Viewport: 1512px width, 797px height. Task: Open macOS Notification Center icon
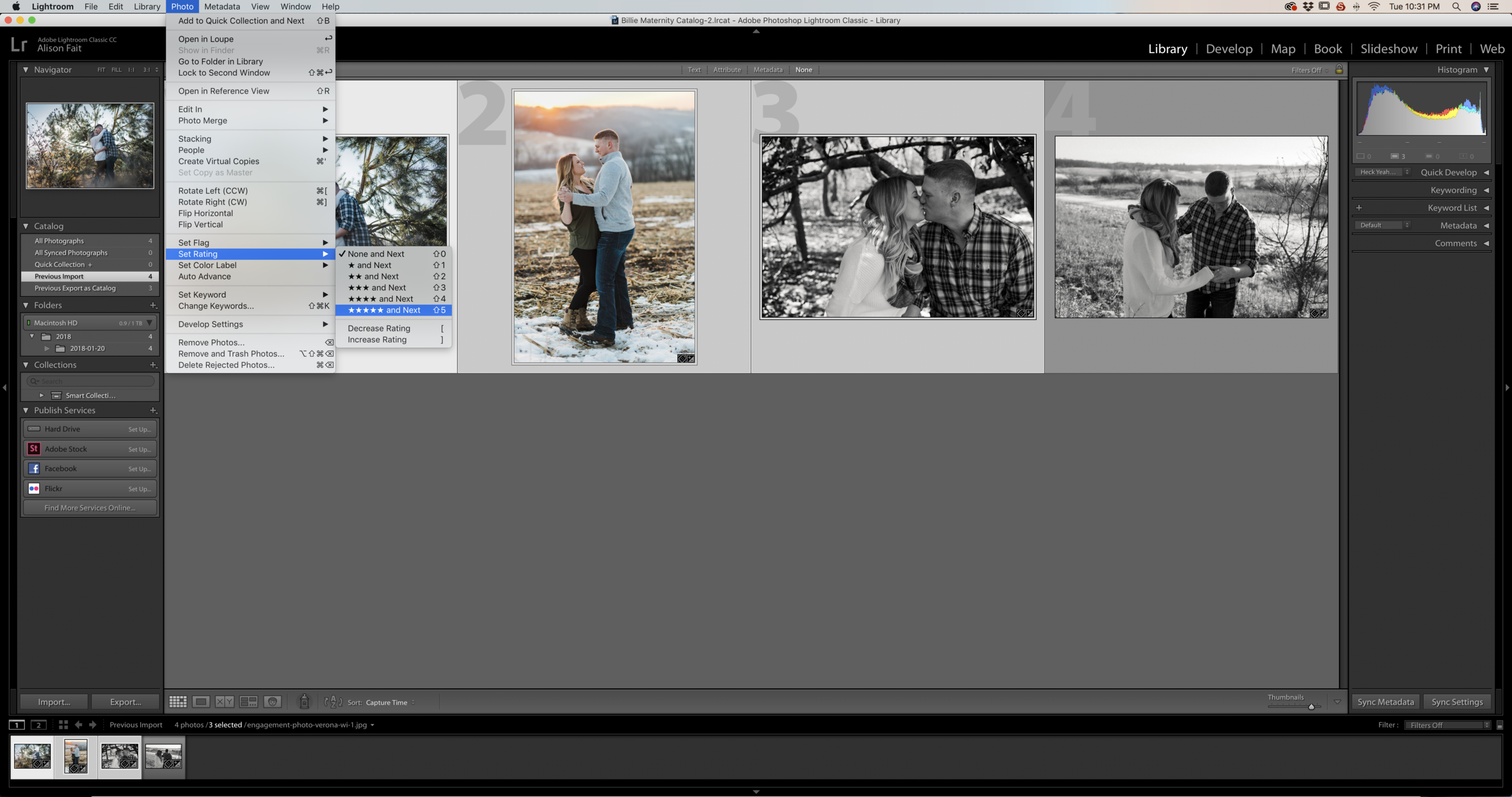[1493, 7]
